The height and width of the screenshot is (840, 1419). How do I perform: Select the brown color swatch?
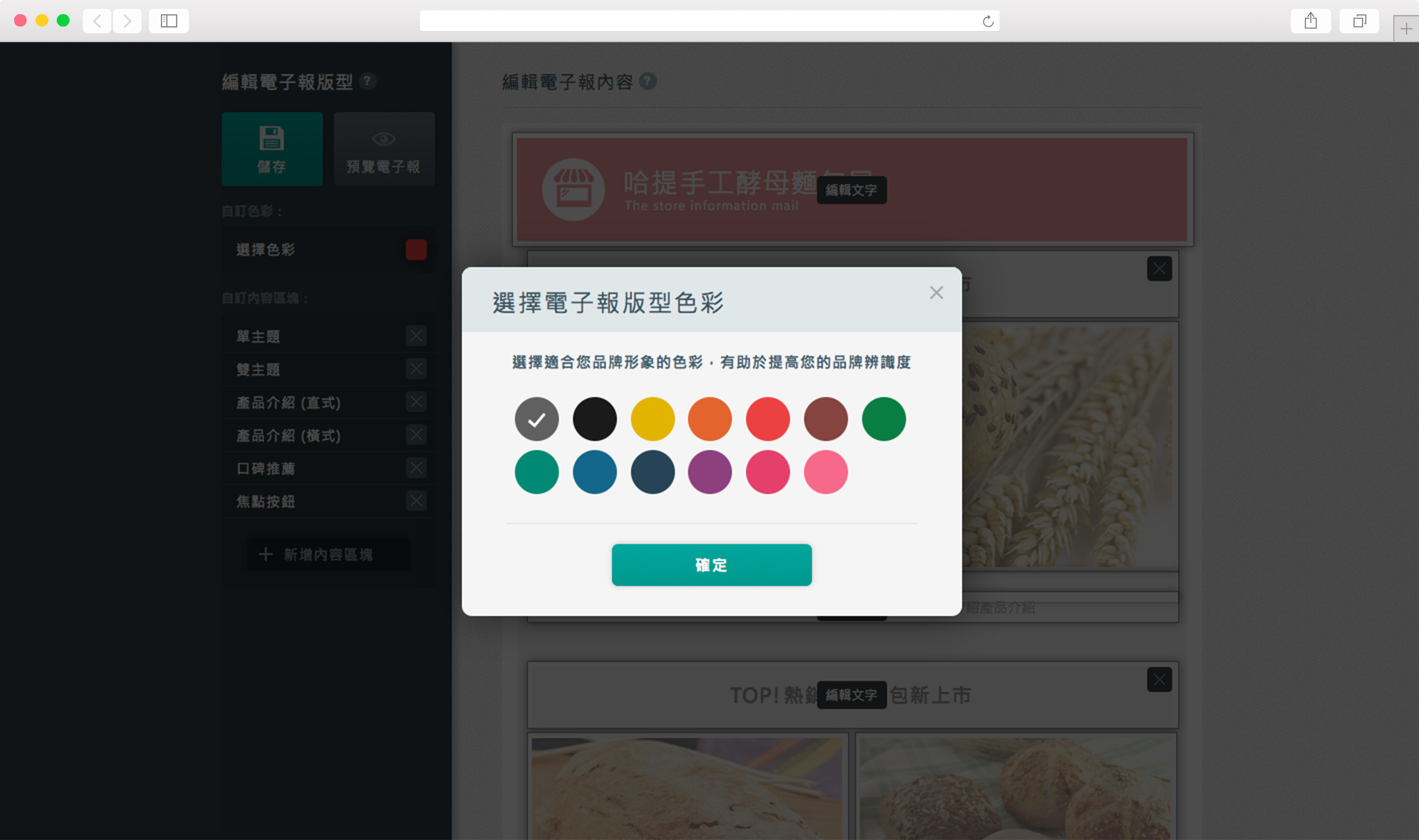pyautogui.click(x=826, y=419)
